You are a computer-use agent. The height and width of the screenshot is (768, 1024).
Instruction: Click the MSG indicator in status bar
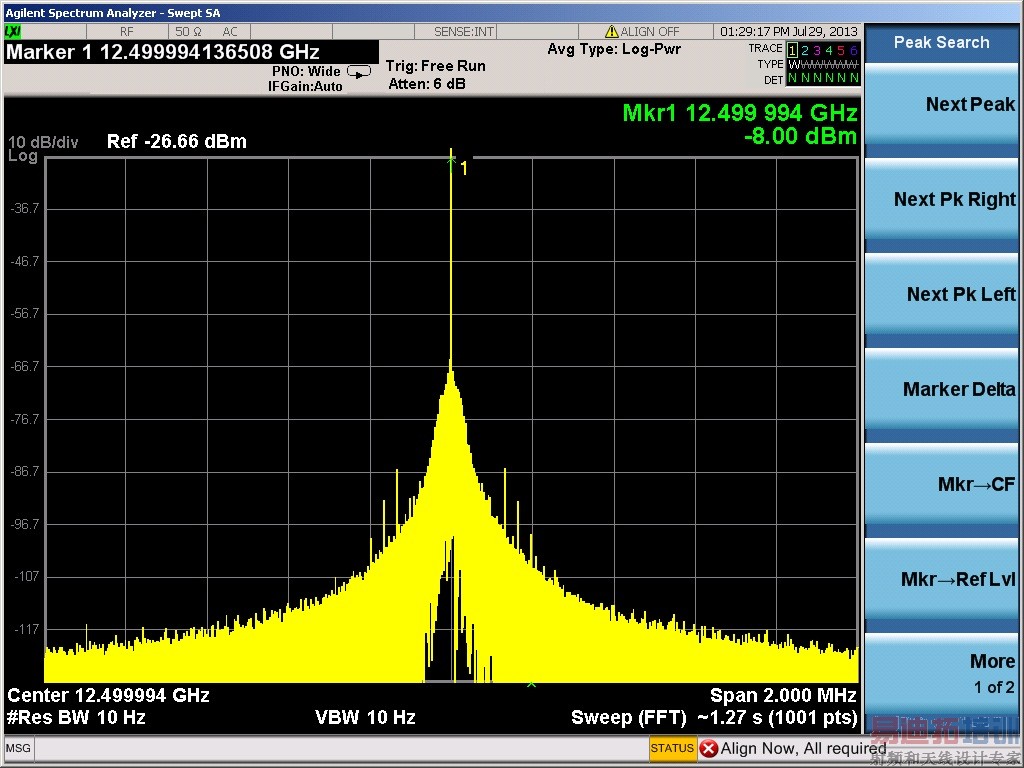pyautogui.click(x=17, y=748)
